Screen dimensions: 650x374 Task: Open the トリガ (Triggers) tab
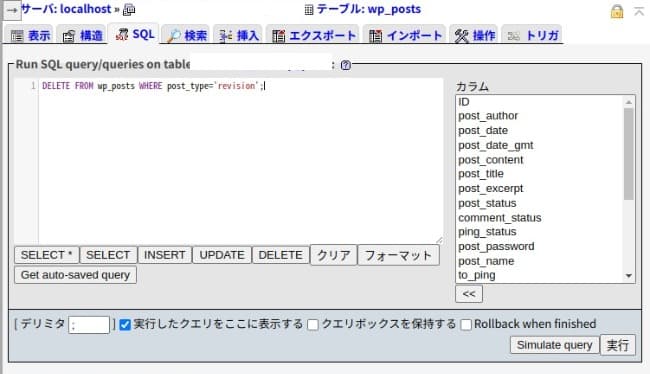pos(532,36)
